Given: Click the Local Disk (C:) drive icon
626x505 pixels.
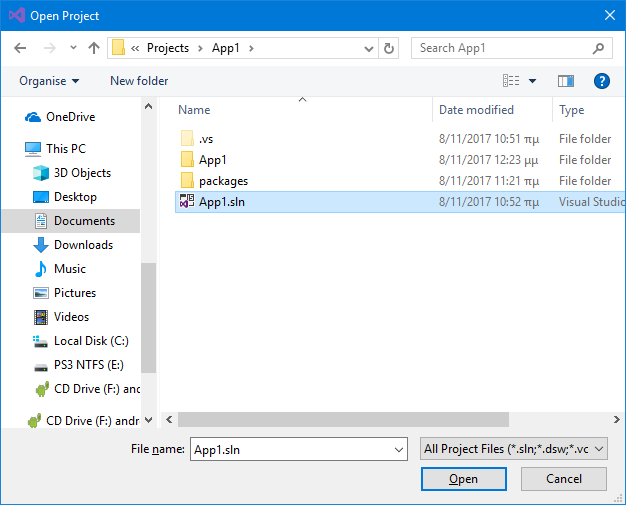Looking at the screenshot, I should click(x=41, y=341).
